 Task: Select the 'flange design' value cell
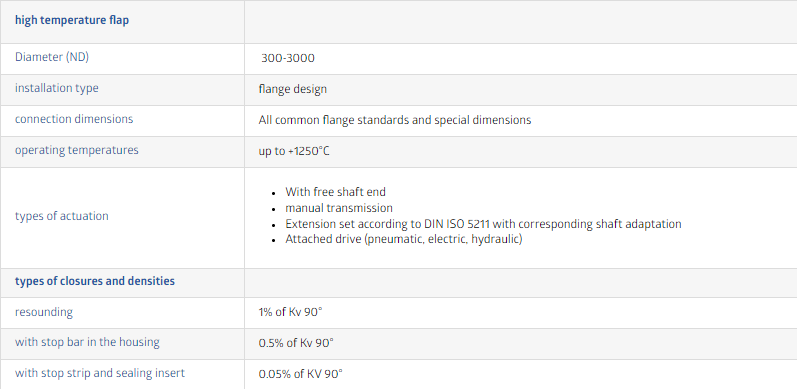pyautogui.click(x=293, y=89)
